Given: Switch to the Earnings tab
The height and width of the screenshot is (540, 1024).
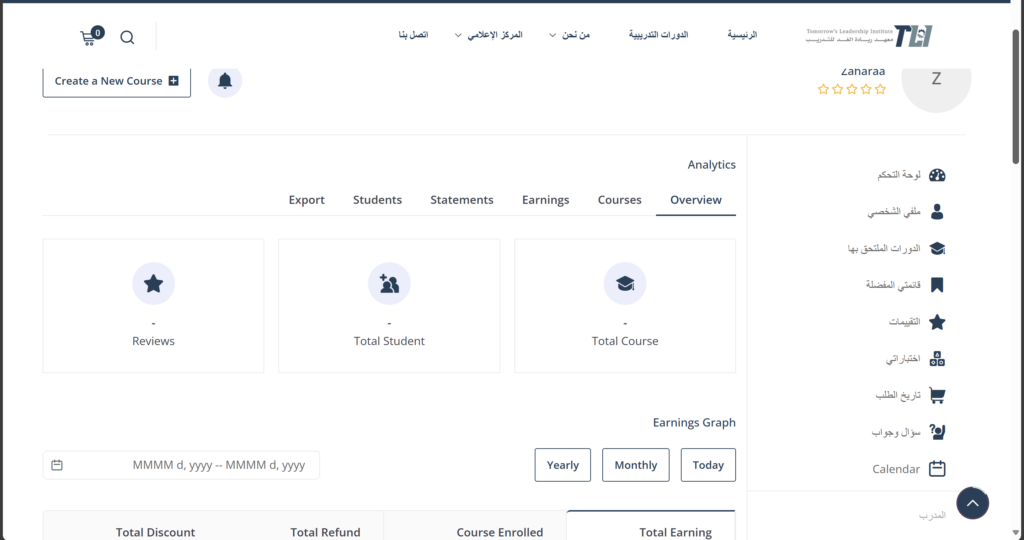Looking at the screenshot, I should click(x=545, y=200).
